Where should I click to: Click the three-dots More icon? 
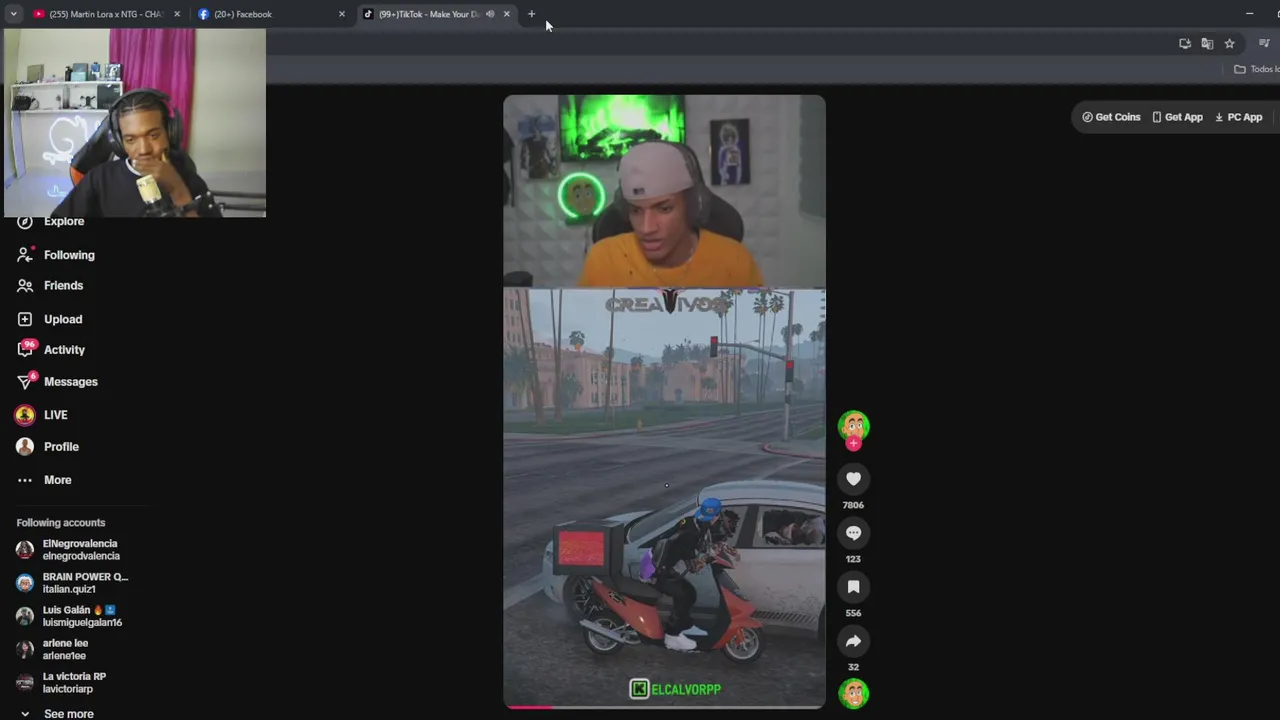(25, 480)
